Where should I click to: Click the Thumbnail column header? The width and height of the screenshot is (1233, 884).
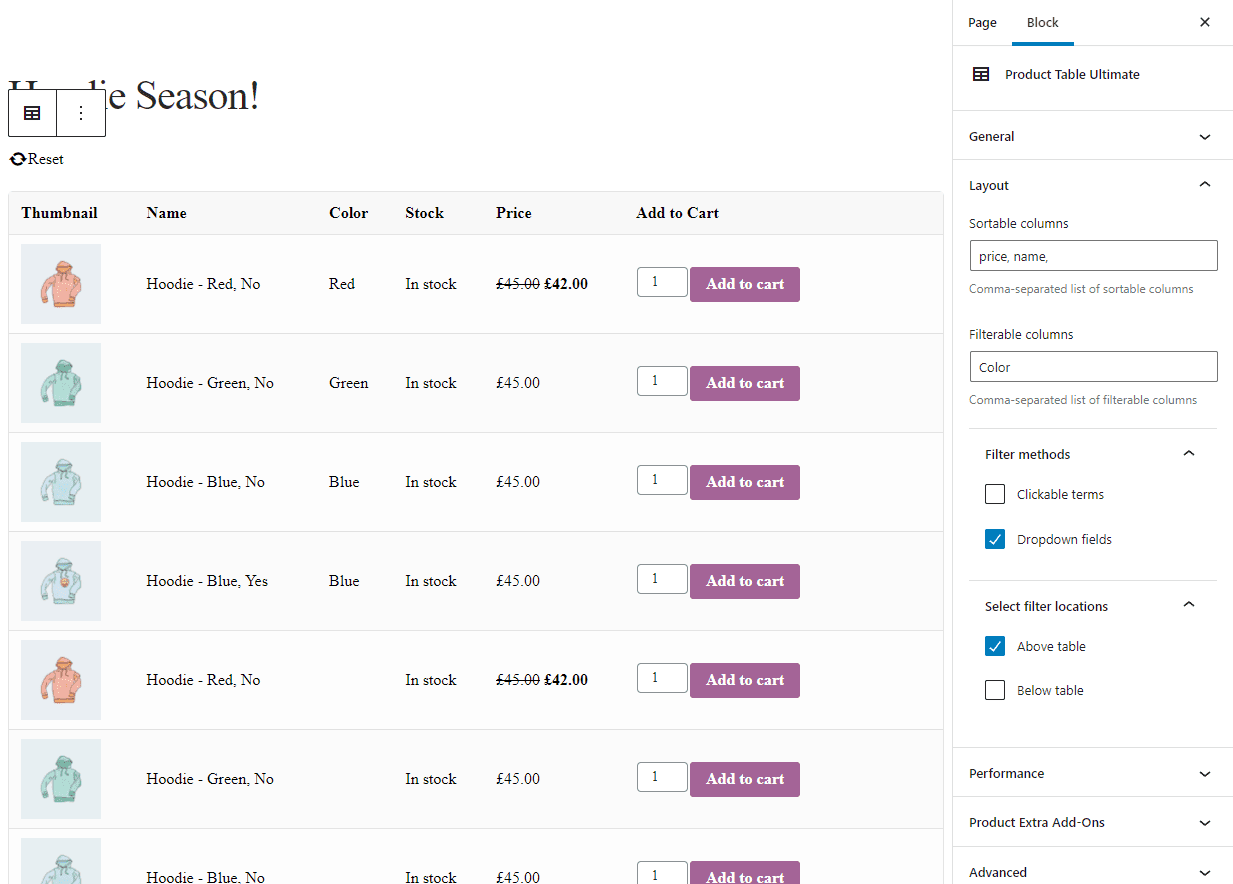point(59,213)
